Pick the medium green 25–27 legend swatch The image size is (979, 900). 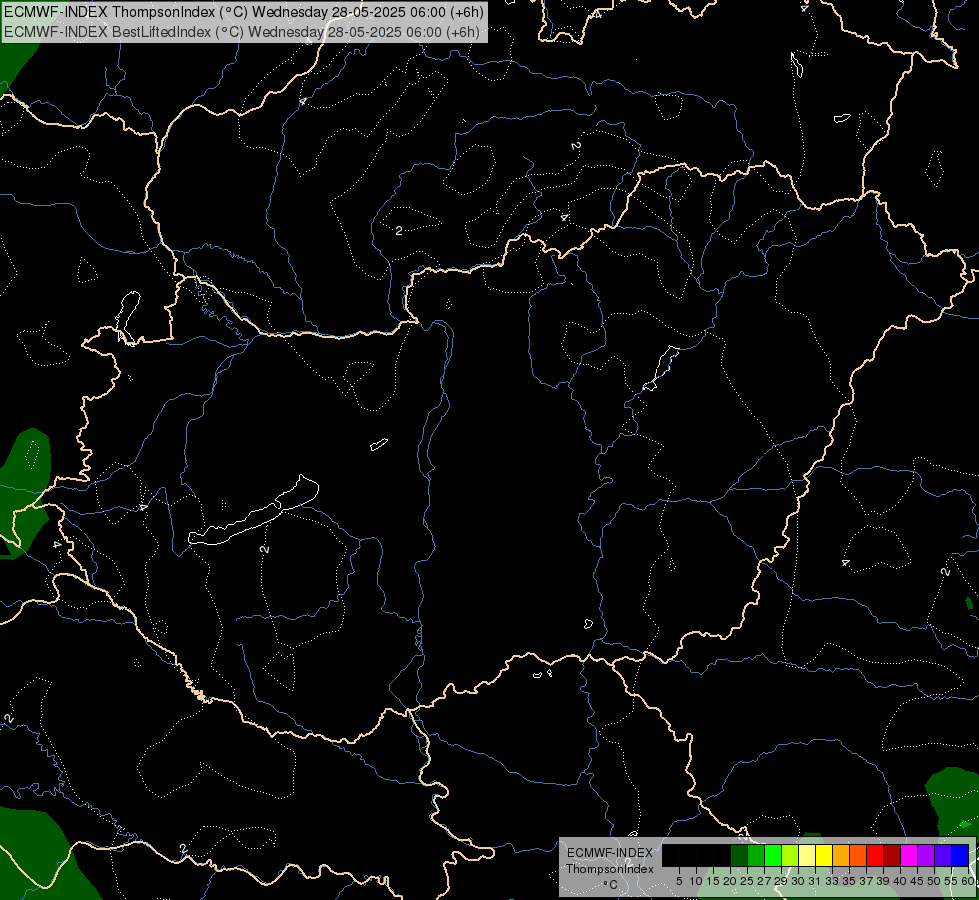755,855
